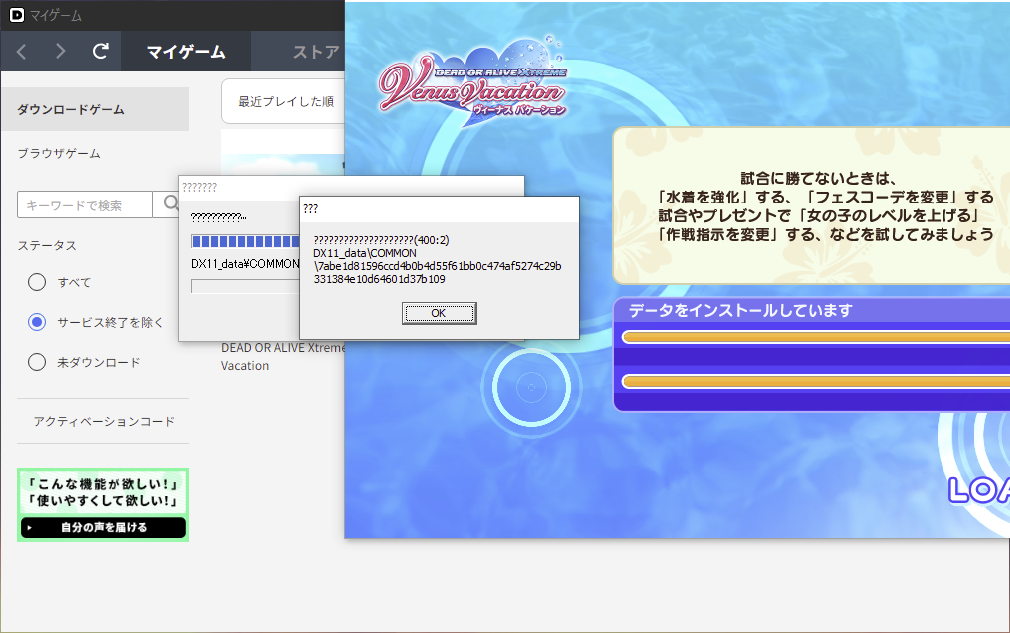Click the lower install progress bar in game window

point(815,382)
